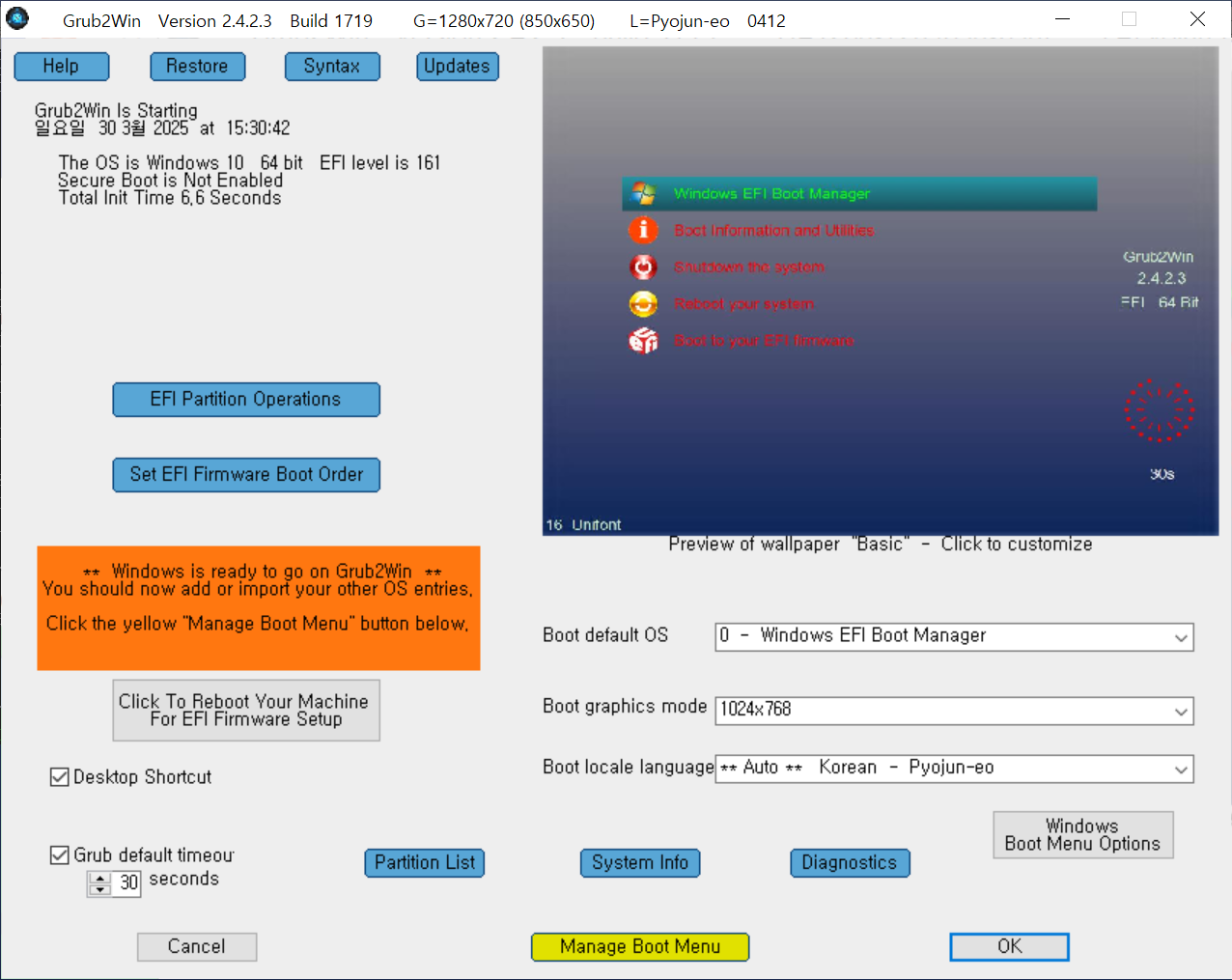This screenshot has height=980, width=1232.
Task: Open EFI Partition Operations
Action: (x=246, y=400)
